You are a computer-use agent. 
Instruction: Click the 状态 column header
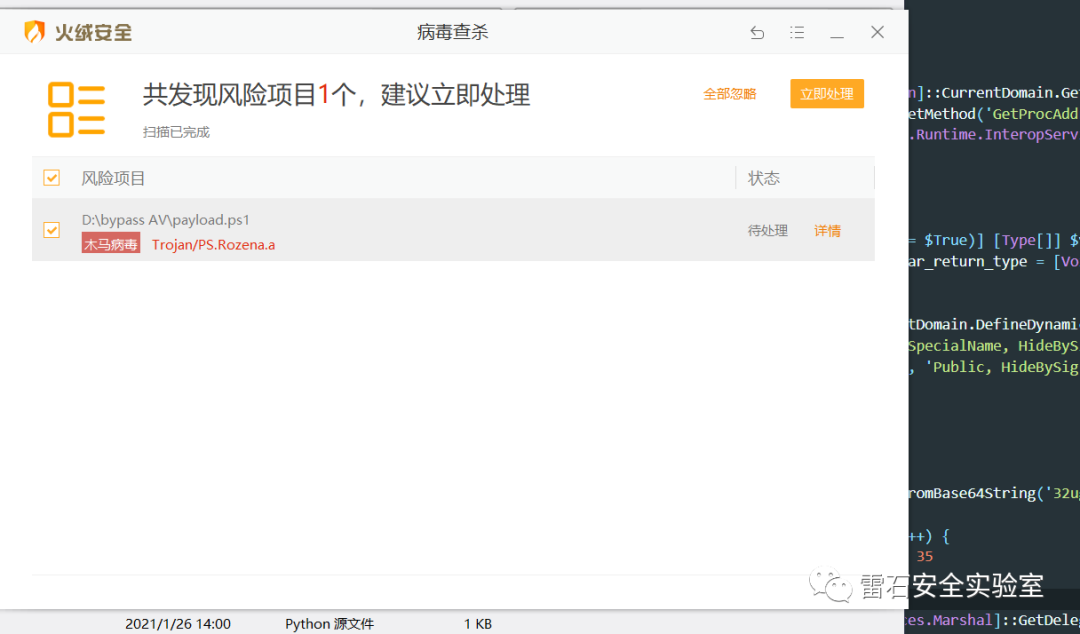click(x=764, y=178)
